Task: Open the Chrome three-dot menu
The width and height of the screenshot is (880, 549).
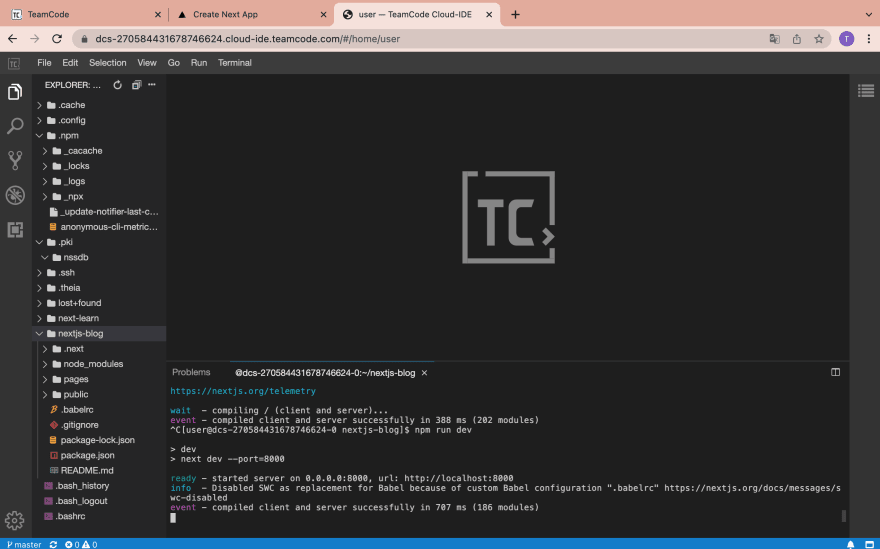Action: (869, 39)
